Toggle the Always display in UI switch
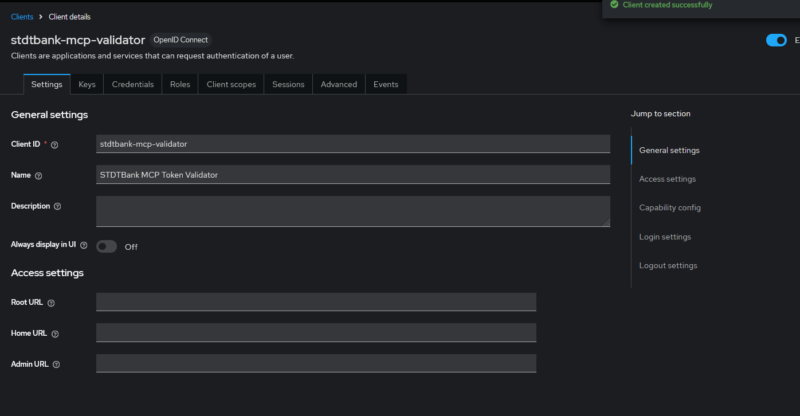Image resolution: width=800 pixels, height=416 pixels. [107, 247]
